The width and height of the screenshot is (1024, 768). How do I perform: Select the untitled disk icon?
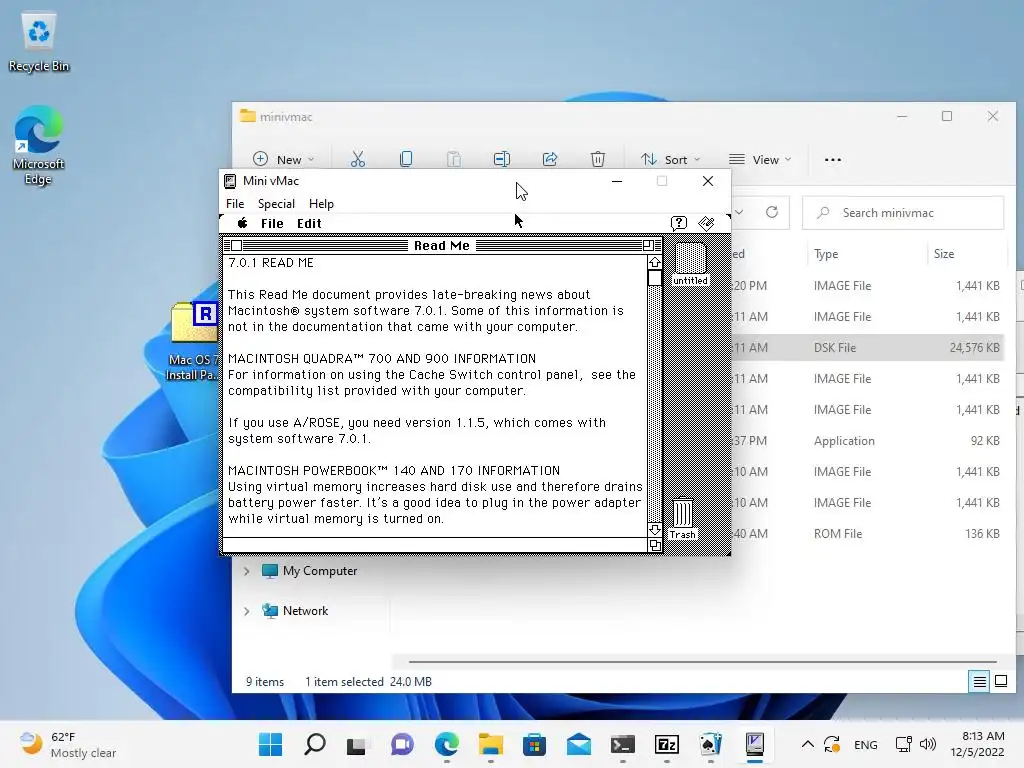tap(690, 264)
